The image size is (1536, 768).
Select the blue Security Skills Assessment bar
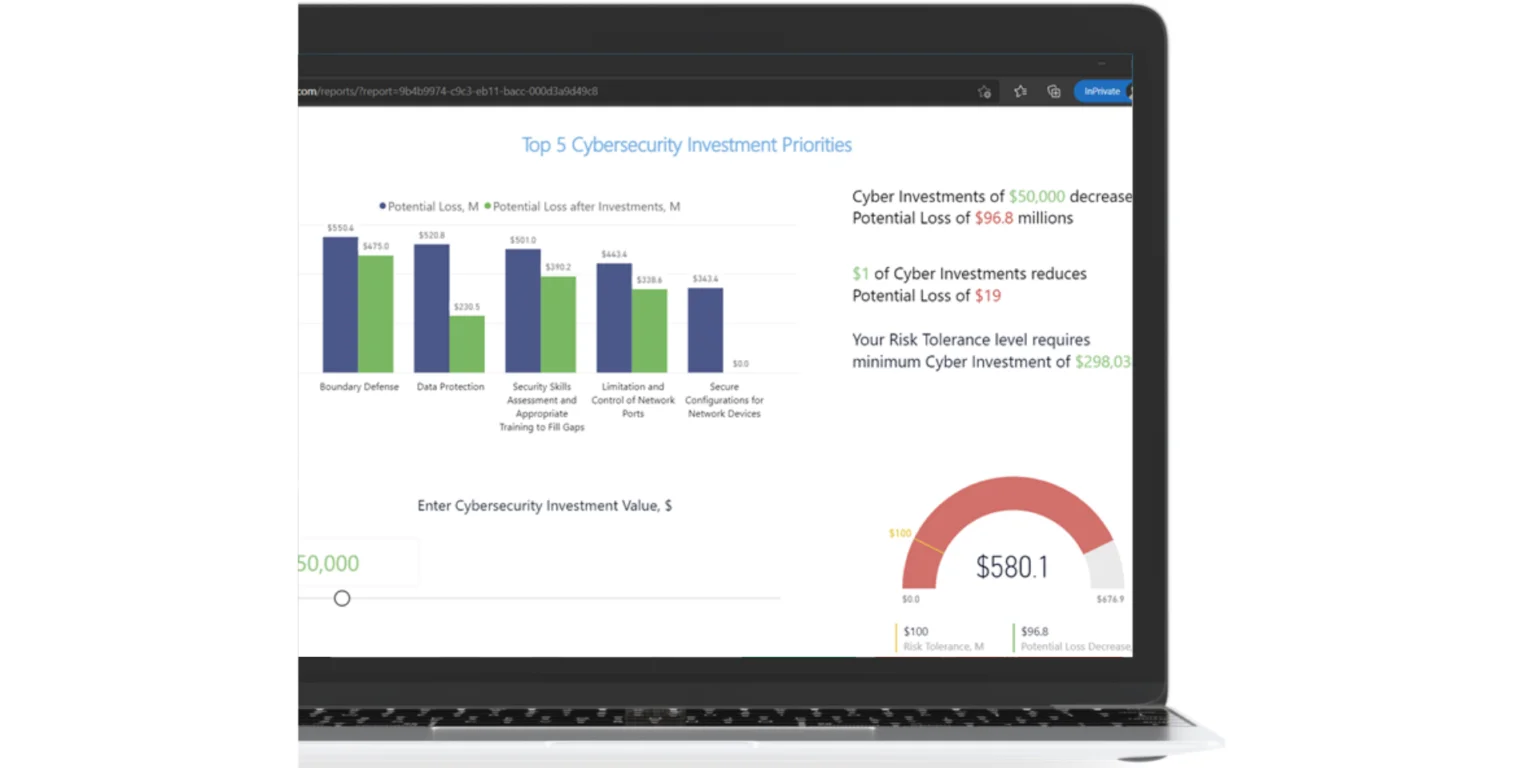click(x=522, y=310)
